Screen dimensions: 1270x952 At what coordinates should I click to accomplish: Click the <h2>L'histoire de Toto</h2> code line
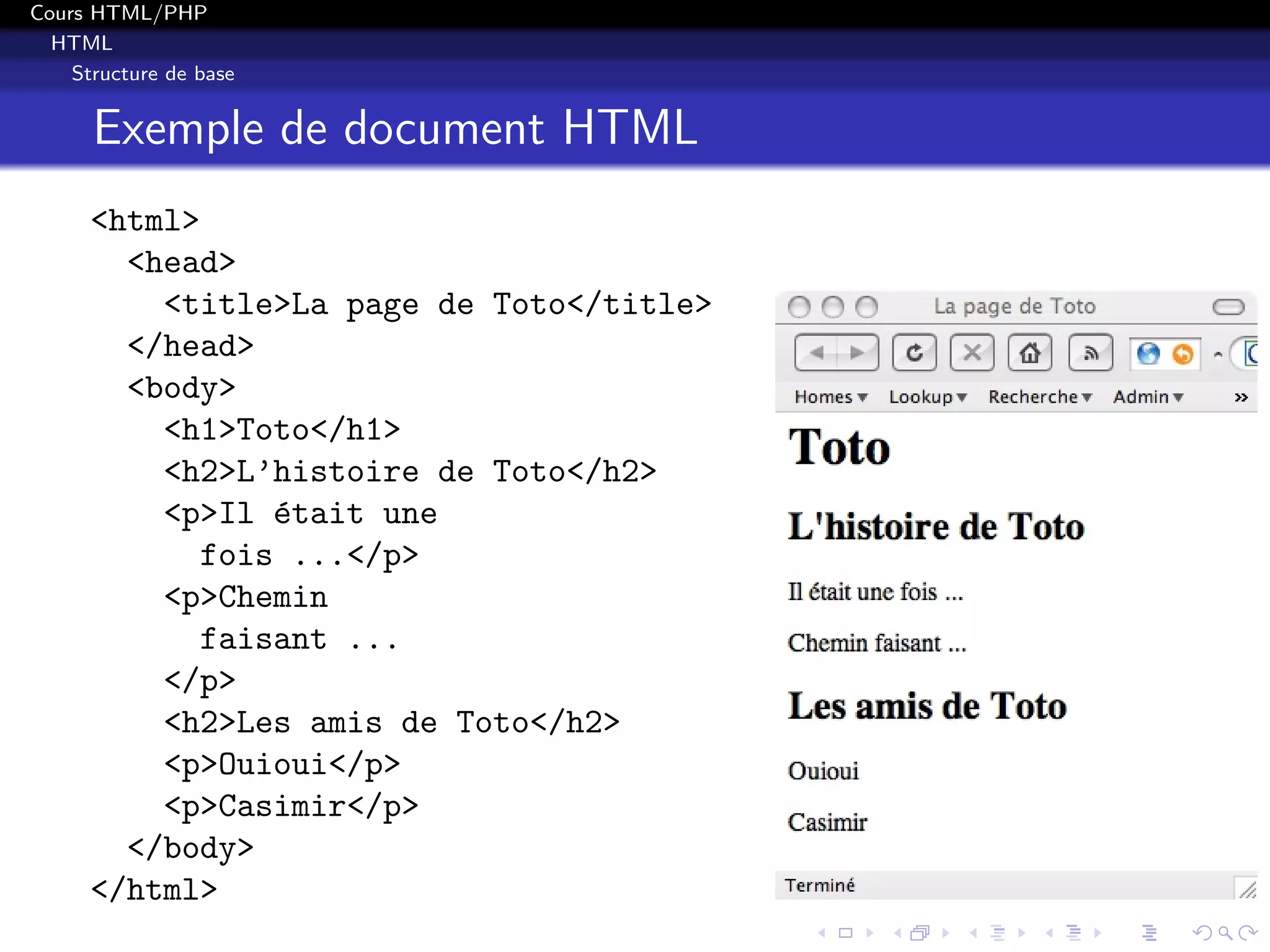pos(411,472)
